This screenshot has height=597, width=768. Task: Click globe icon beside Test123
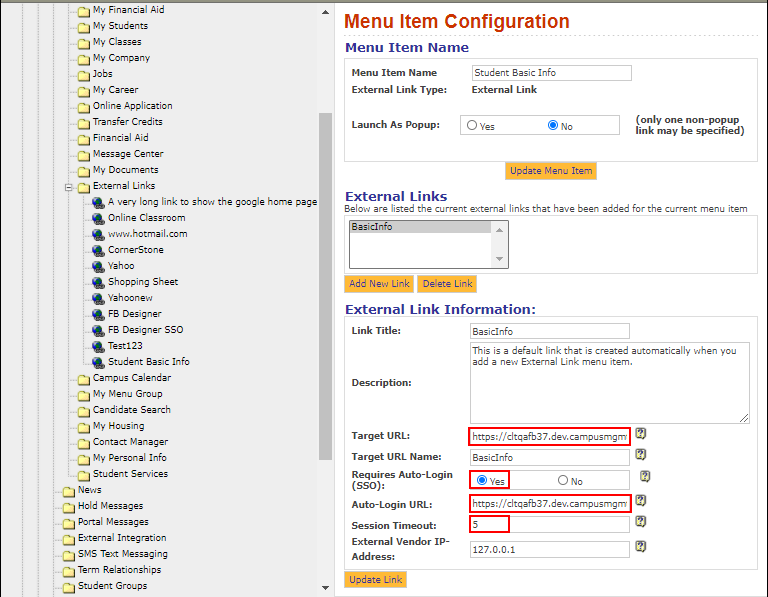click(98, 347)
